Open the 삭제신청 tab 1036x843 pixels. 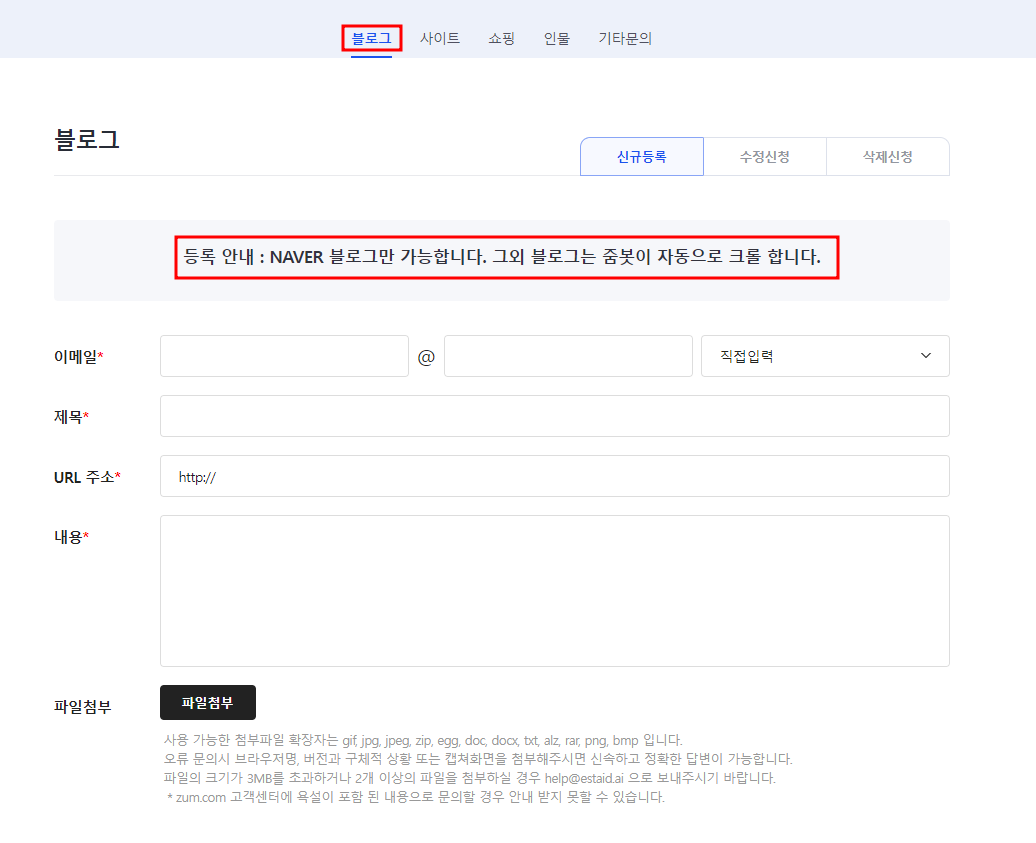tap(888, 157)
